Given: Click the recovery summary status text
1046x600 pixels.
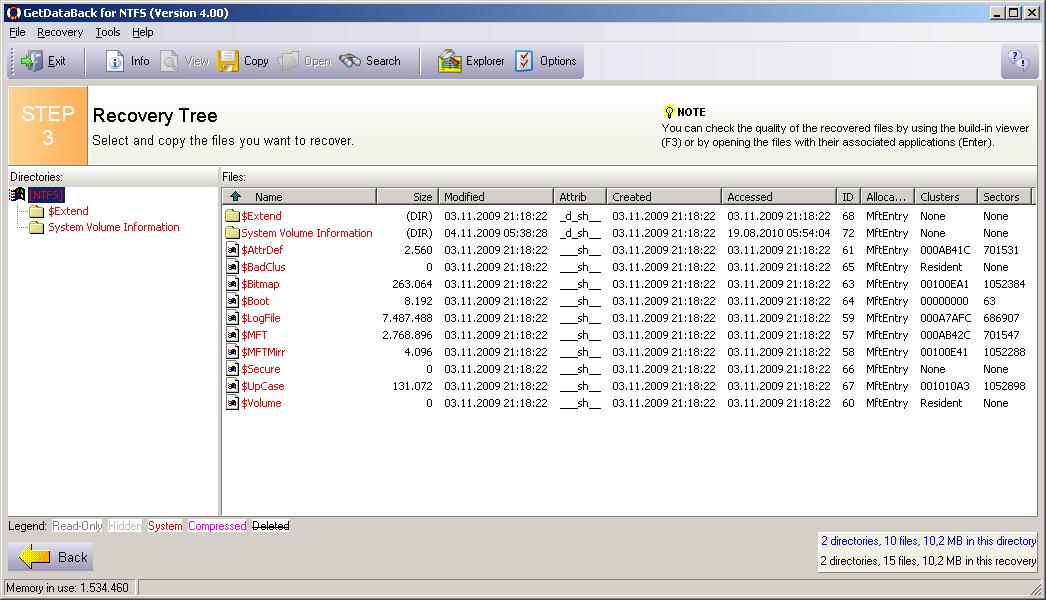Looking at the screenshot, I should 928,561.
